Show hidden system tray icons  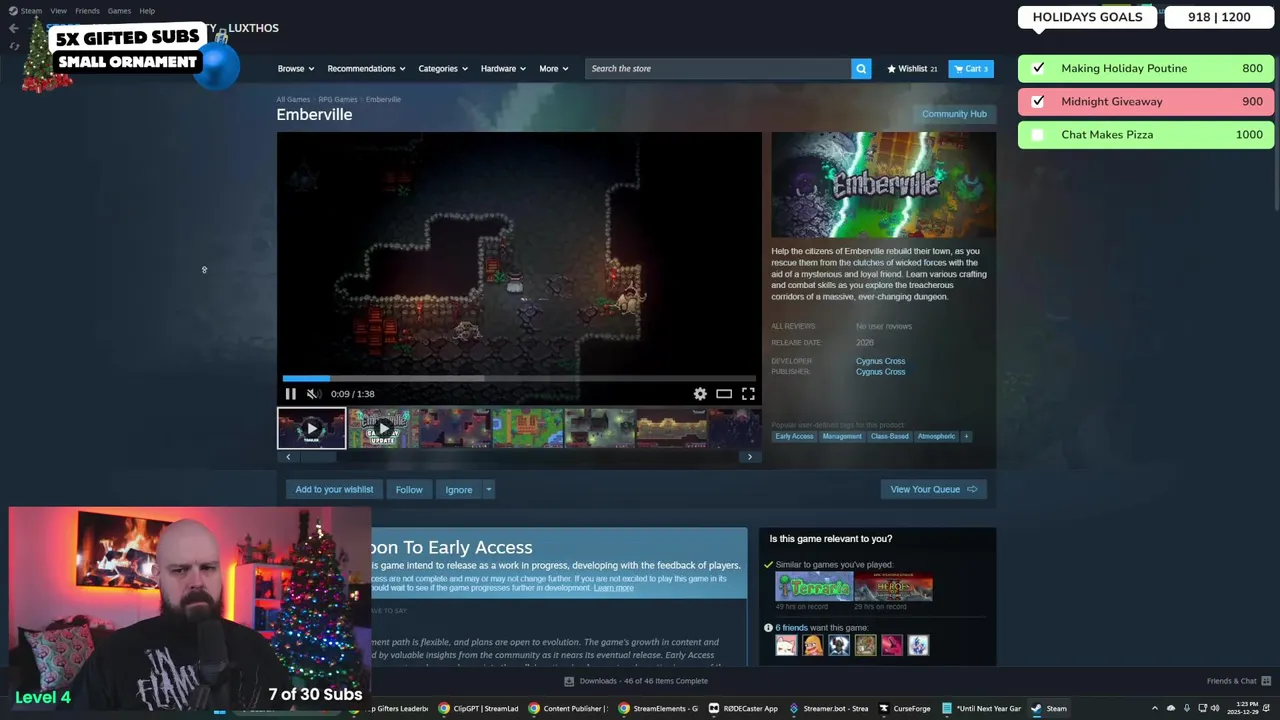click(1155, 708)
